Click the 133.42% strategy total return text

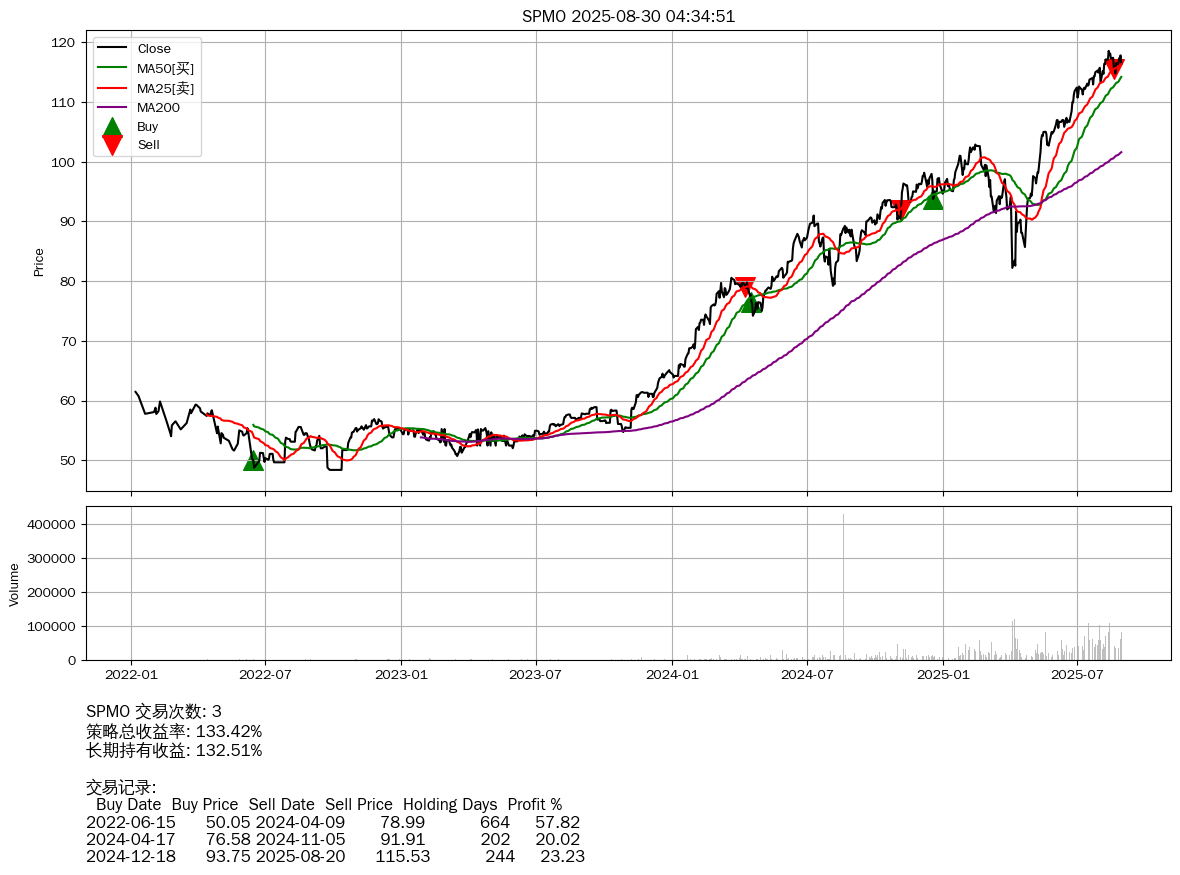pyautogui.click(x=228, y=731)
